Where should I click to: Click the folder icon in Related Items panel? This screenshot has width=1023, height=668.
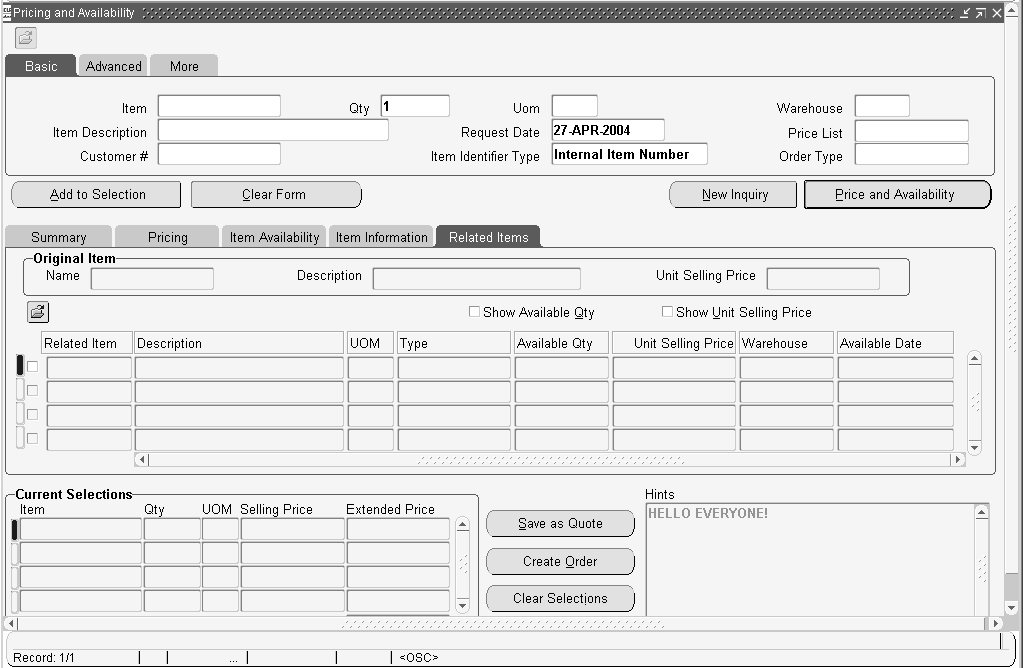tap(38, 312)
